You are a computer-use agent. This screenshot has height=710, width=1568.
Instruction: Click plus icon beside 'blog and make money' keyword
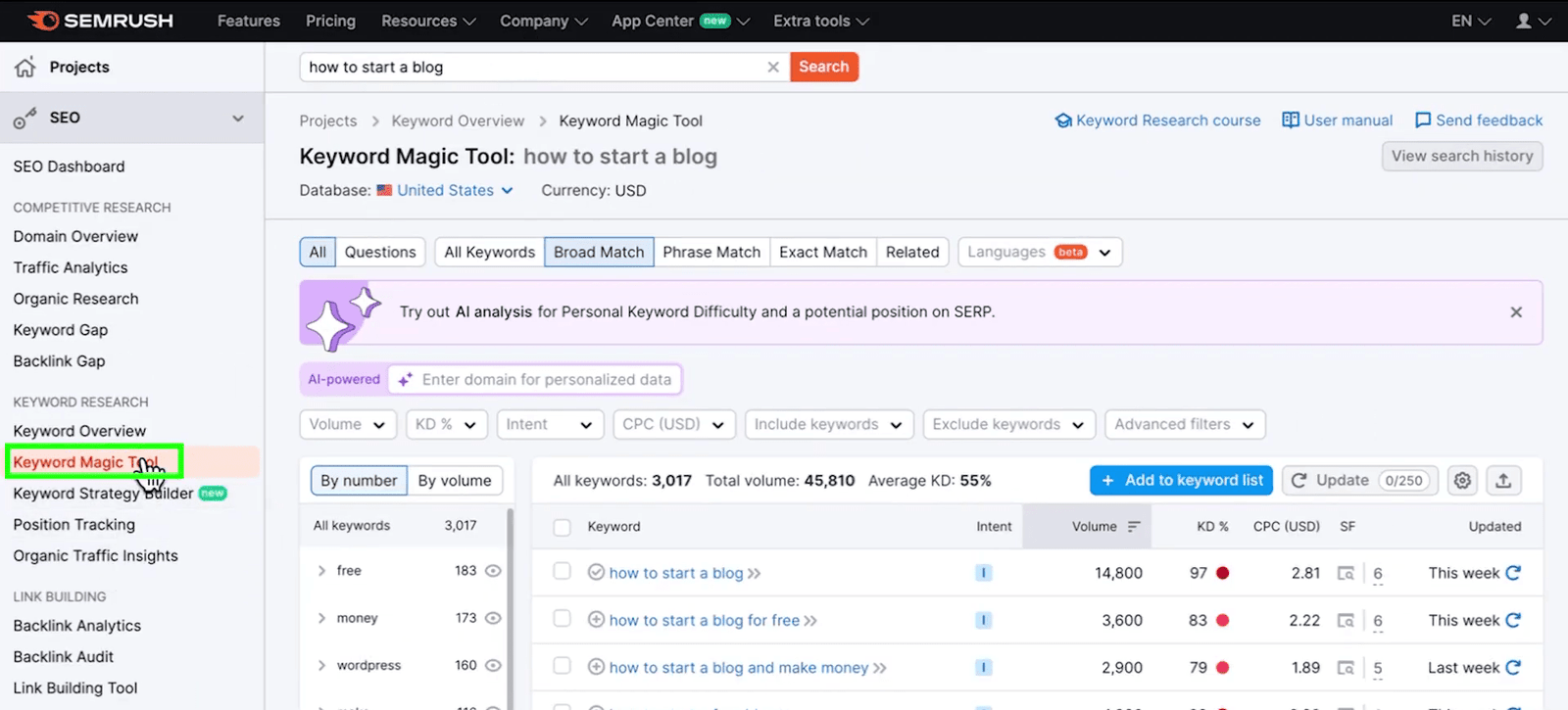pyautogui.click(x=596, y=666)
